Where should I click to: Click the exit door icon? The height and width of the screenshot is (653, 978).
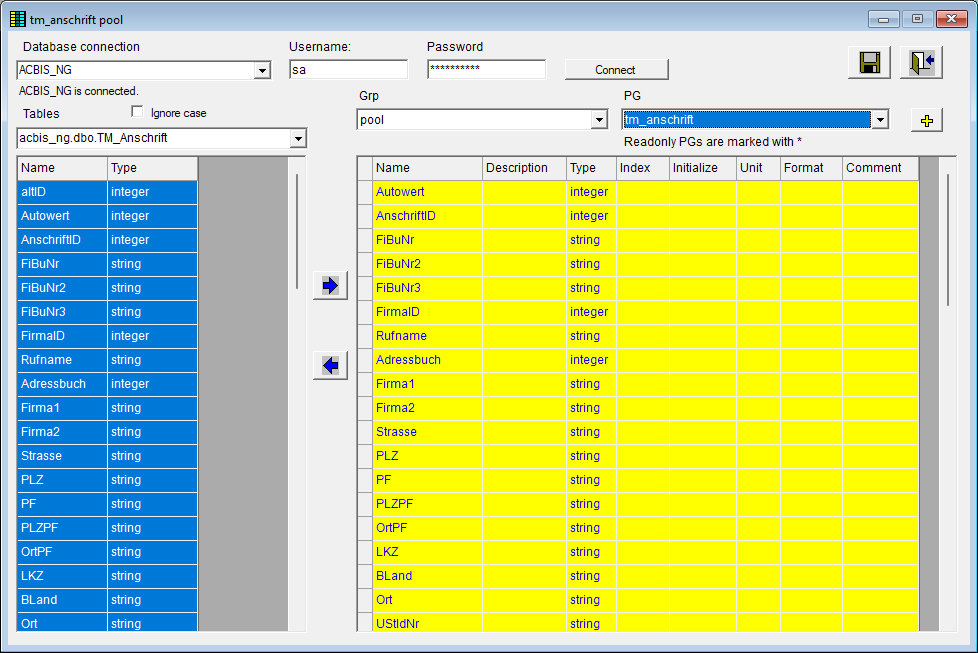918,62
